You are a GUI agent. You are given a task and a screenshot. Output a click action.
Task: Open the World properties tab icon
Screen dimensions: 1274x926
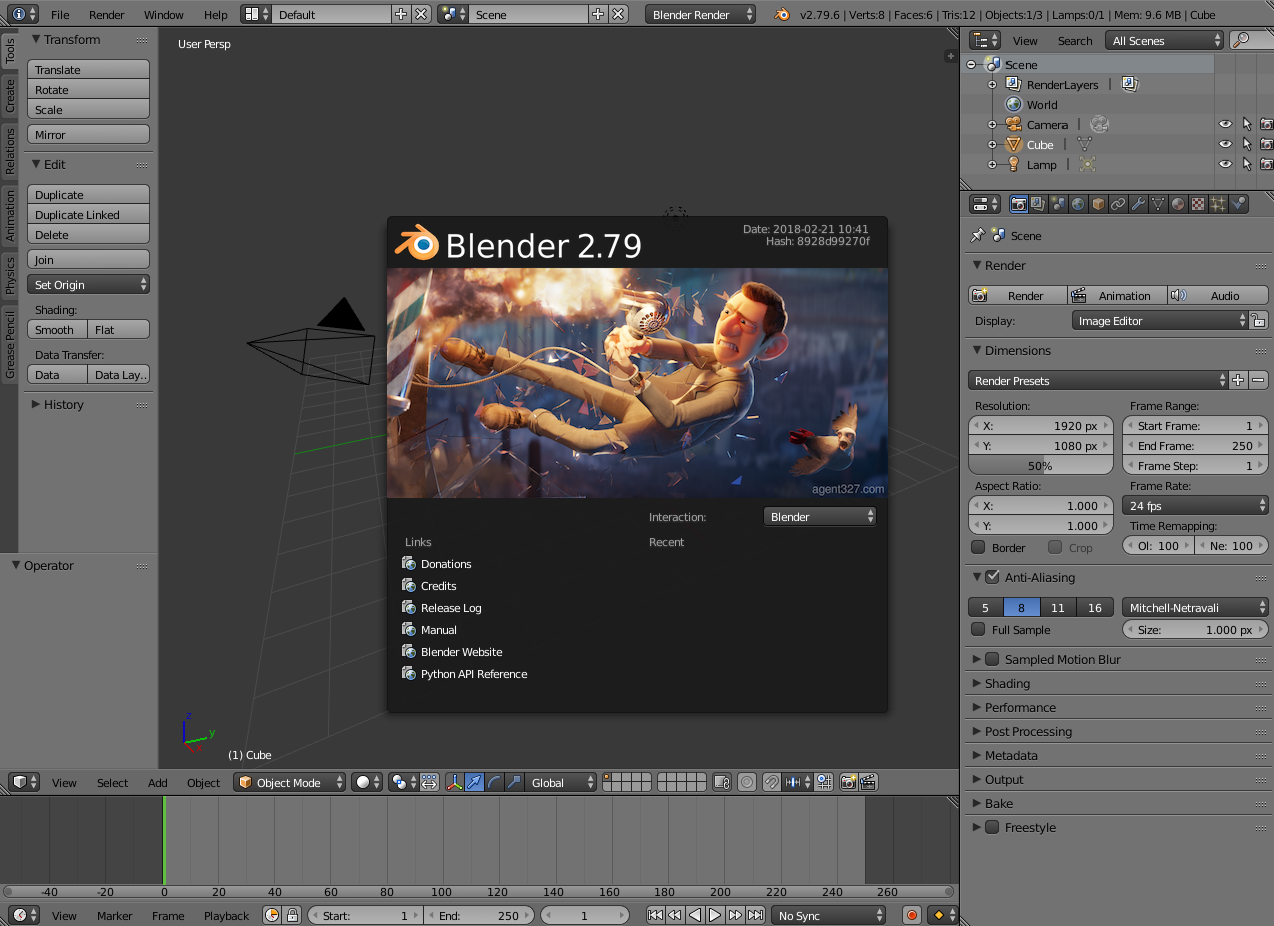tap(1078, 204)
